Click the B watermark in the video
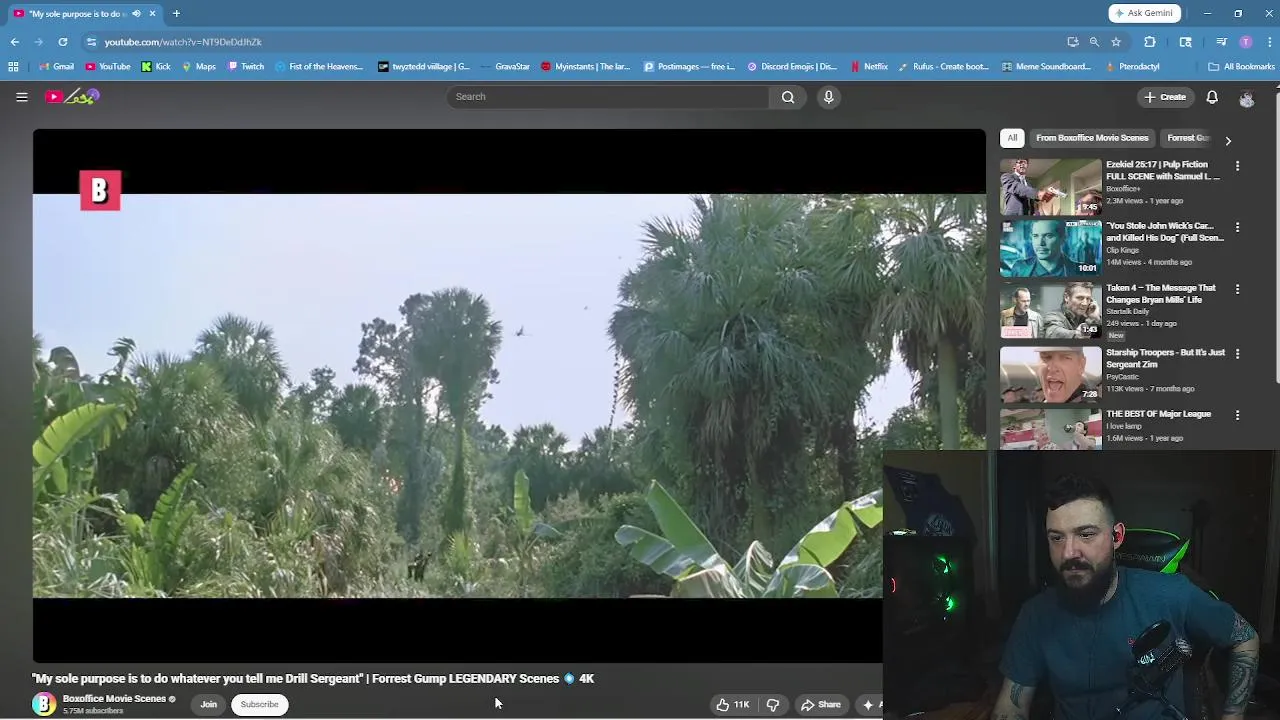The image size is (1280, 720). coord(100,191)
